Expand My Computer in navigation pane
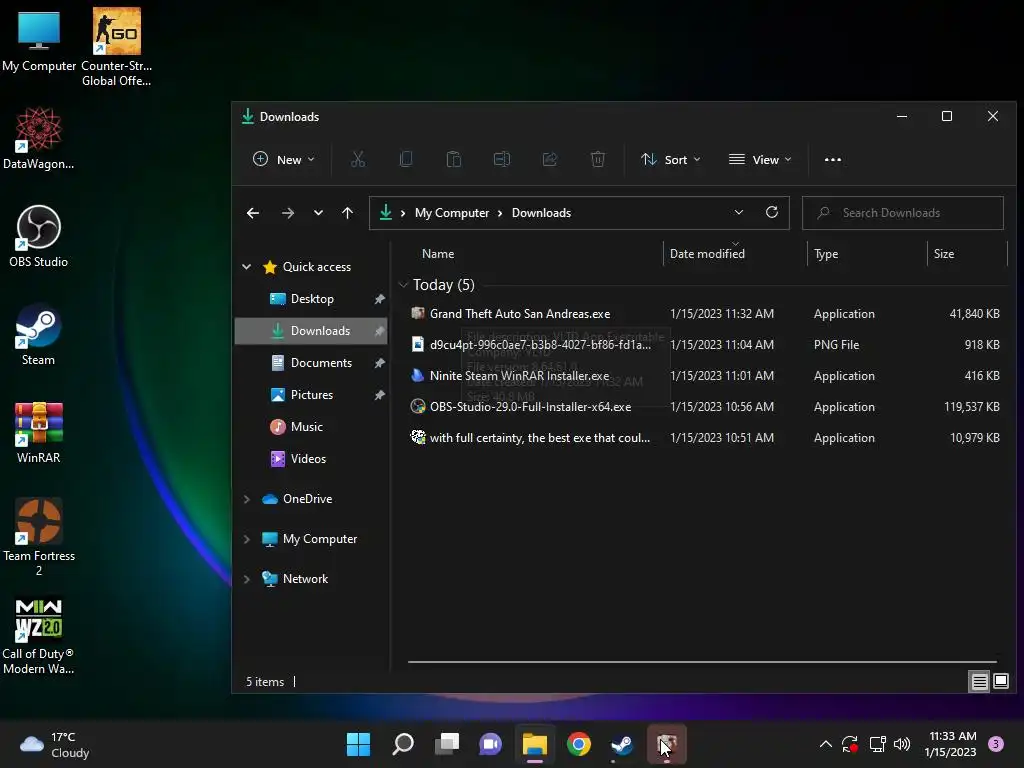The image size is (1024, 768). (x=247, y=539)
